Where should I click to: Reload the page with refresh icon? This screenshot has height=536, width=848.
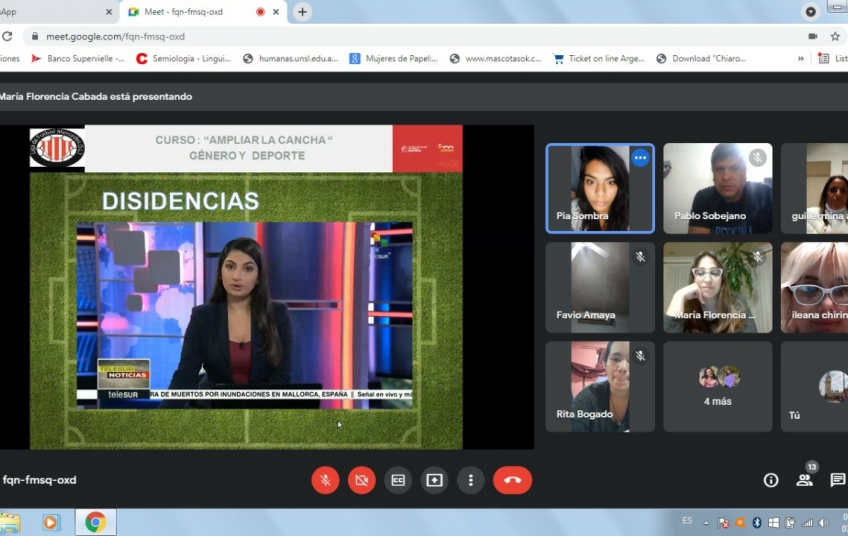[7, 36]
